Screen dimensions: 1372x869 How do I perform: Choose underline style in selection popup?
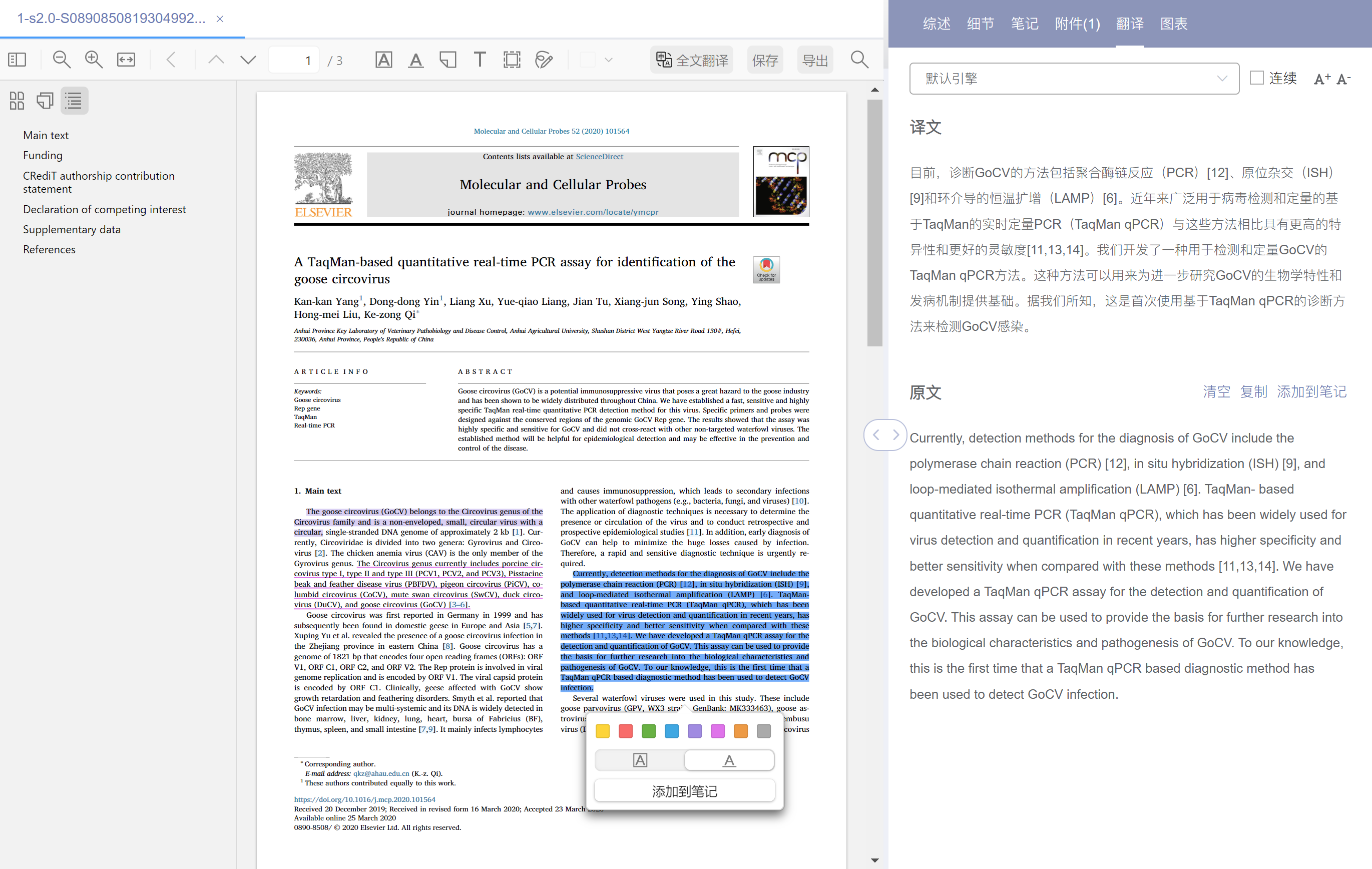tap(729, 760)
